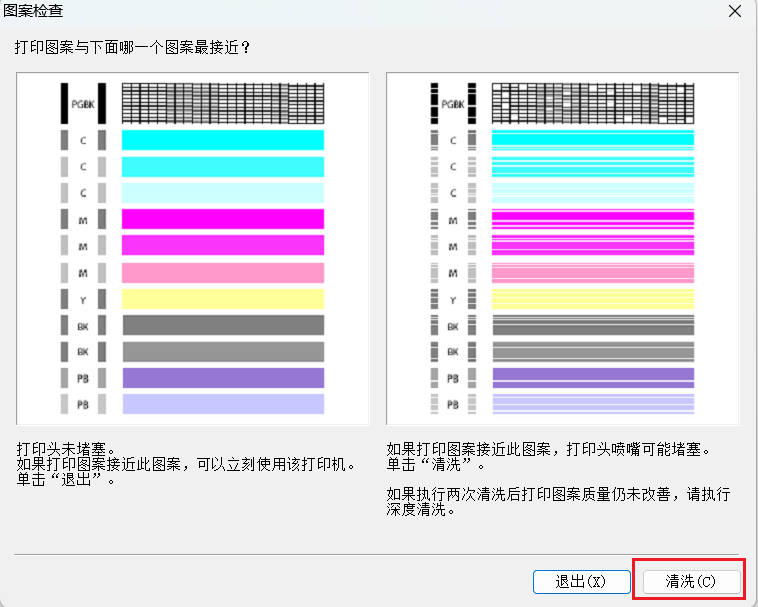Click the lightest purple PB bar in left pattern
Screen dimensions: 758x607
click(222, 404)
